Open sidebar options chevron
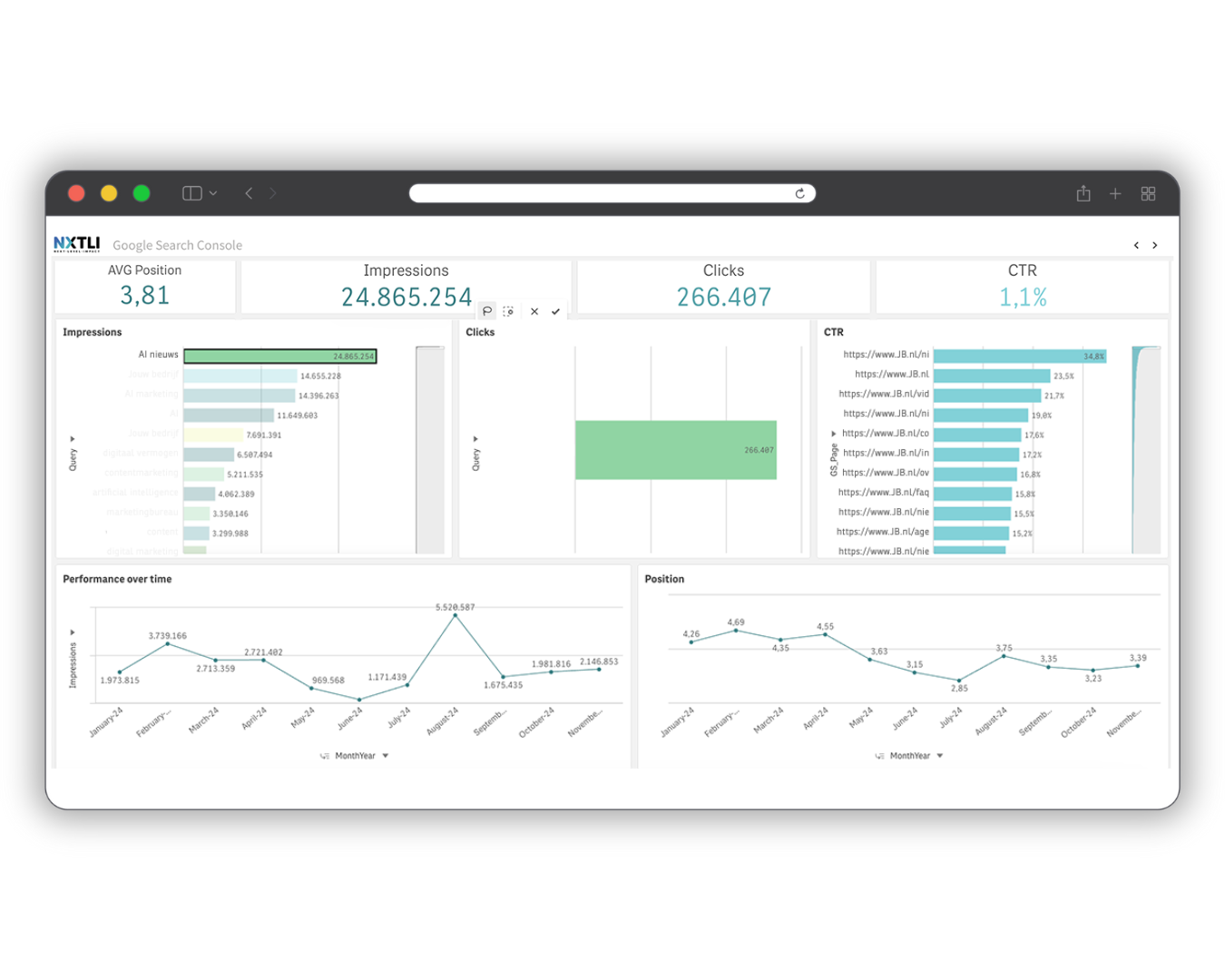1225x980 pixels. (213, 193)
